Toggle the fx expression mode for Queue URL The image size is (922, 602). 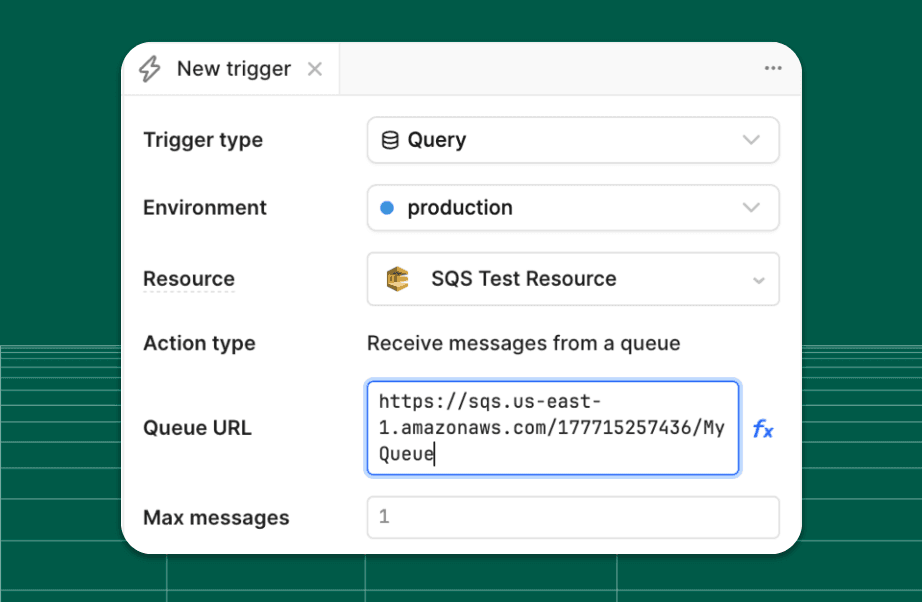[762, 429]
